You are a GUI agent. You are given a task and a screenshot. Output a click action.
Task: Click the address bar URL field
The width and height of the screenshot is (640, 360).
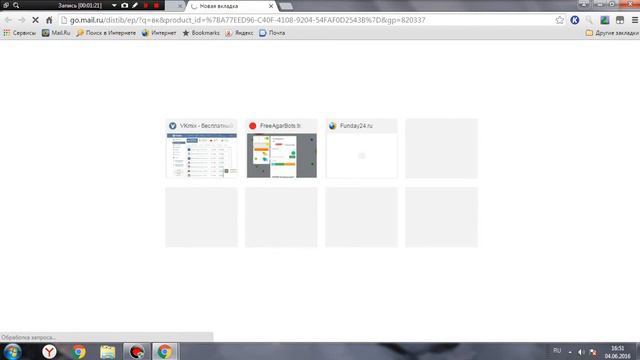coord(306,20)
